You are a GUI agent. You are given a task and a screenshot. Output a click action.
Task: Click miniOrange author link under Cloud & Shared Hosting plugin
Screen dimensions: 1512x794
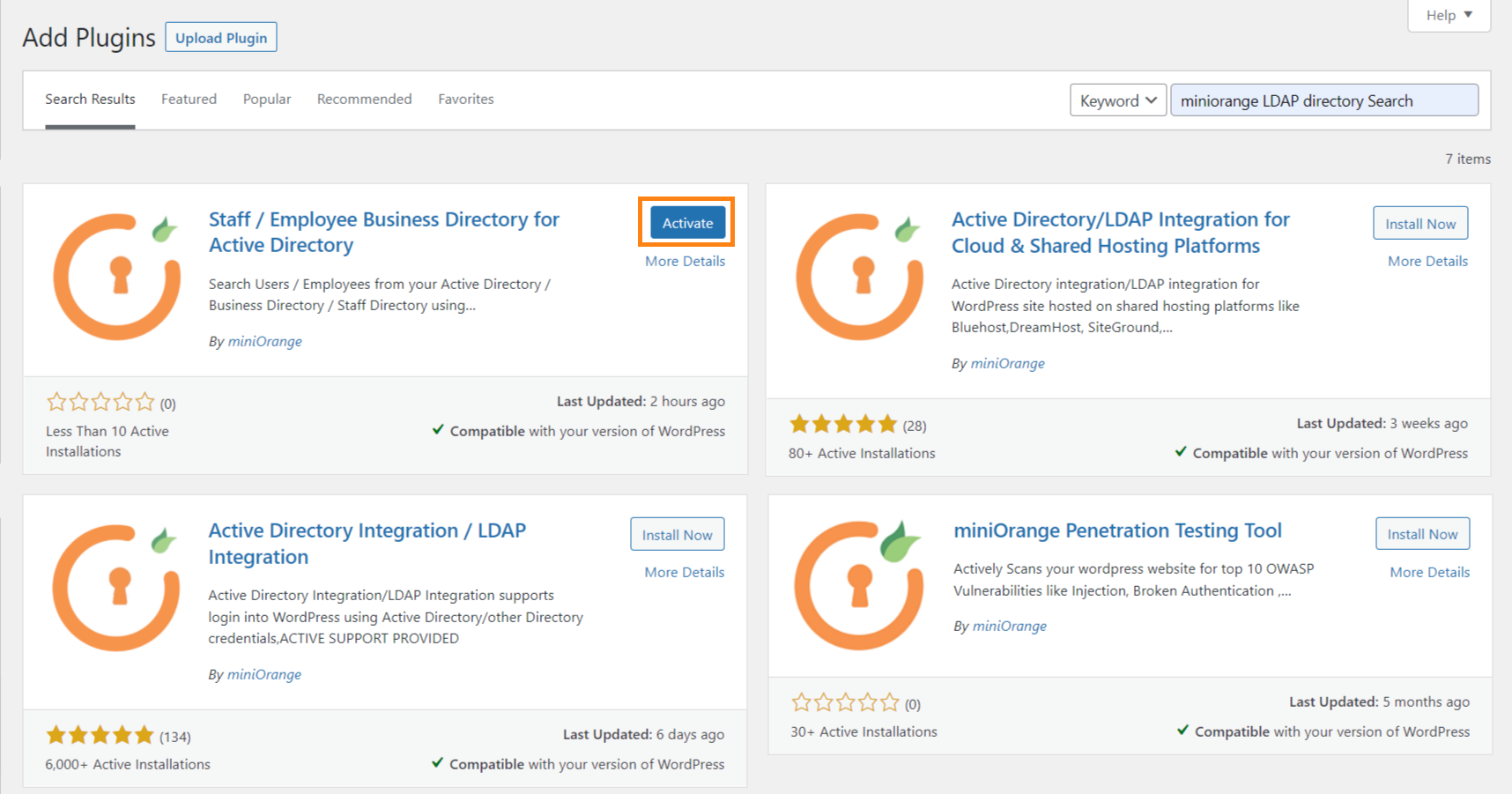pos(1007,363)
